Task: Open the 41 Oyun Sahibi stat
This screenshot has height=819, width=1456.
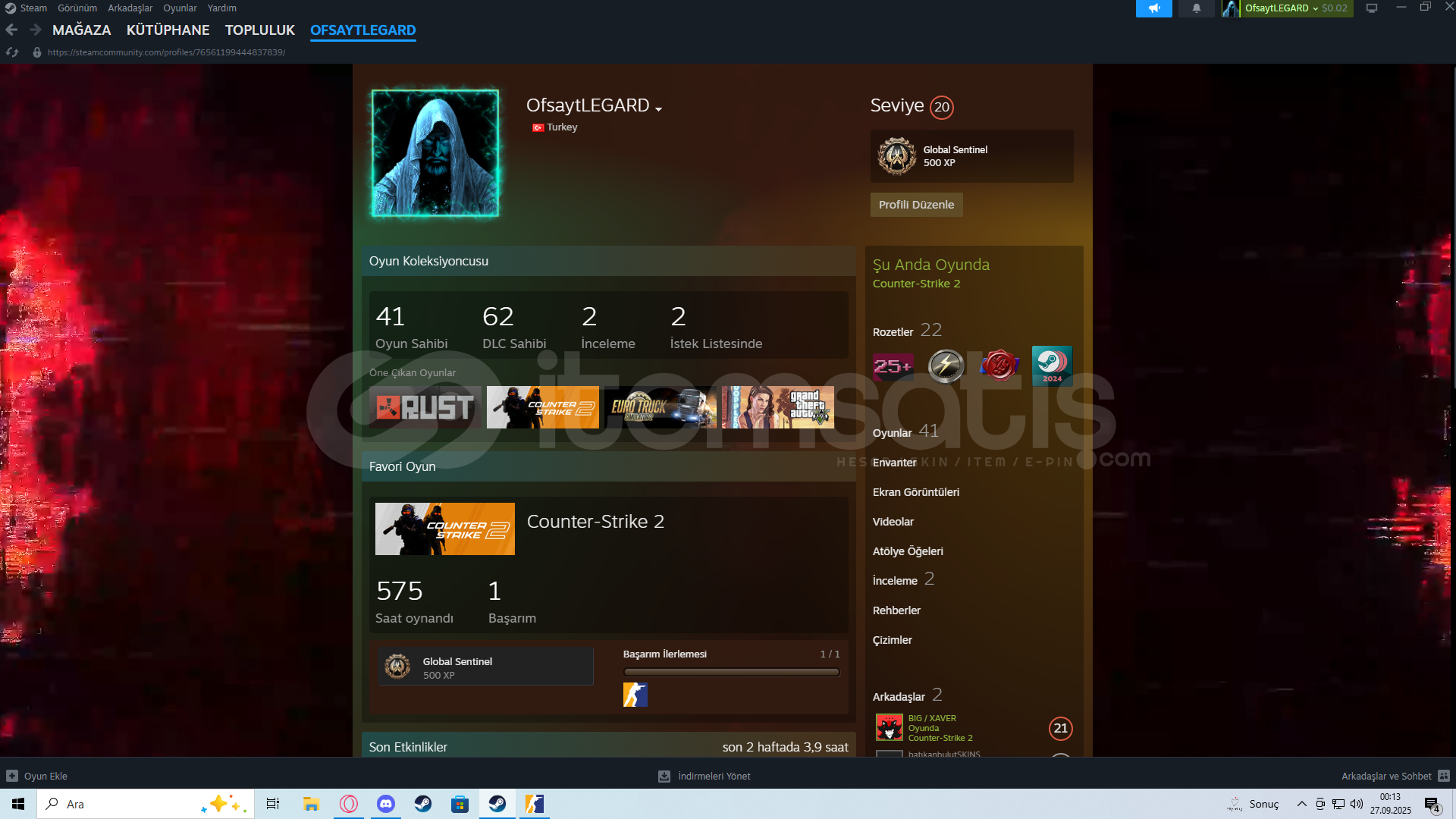Action: (x=411, y=327)
